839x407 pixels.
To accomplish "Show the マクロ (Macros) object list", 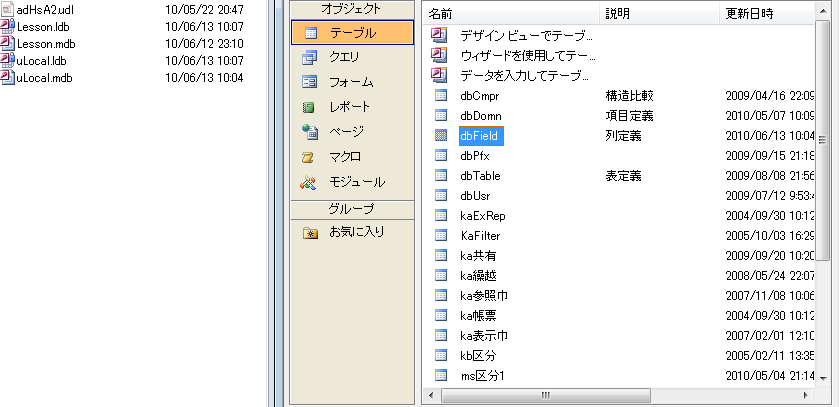I will coord(345,157).
